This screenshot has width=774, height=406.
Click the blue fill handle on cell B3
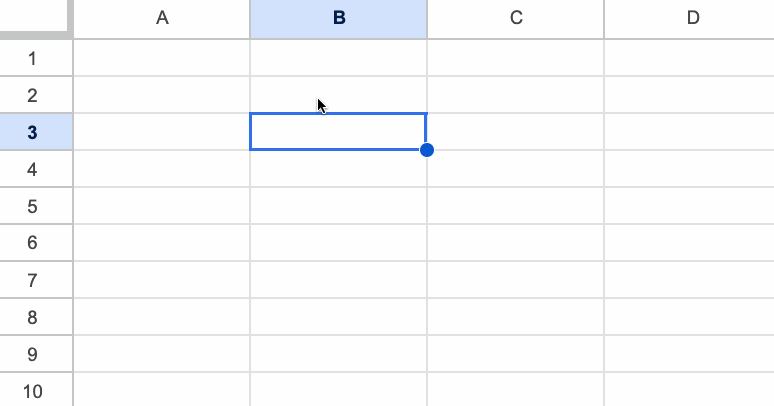427,150
